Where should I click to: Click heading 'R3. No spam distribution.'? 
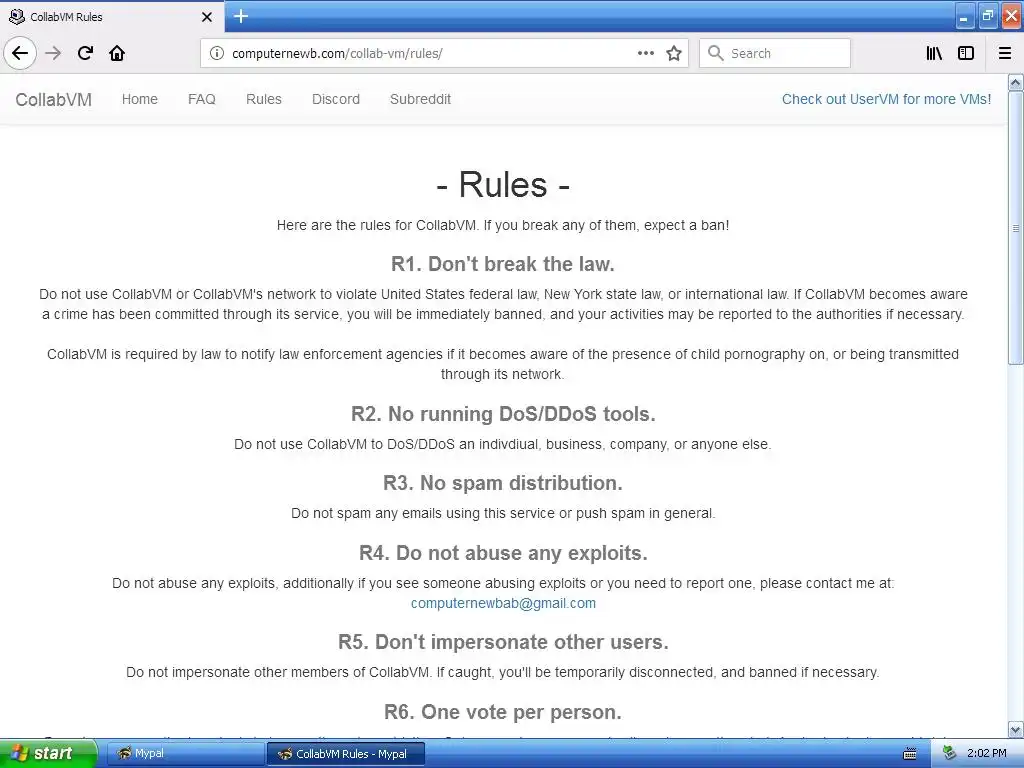(503, 483)
